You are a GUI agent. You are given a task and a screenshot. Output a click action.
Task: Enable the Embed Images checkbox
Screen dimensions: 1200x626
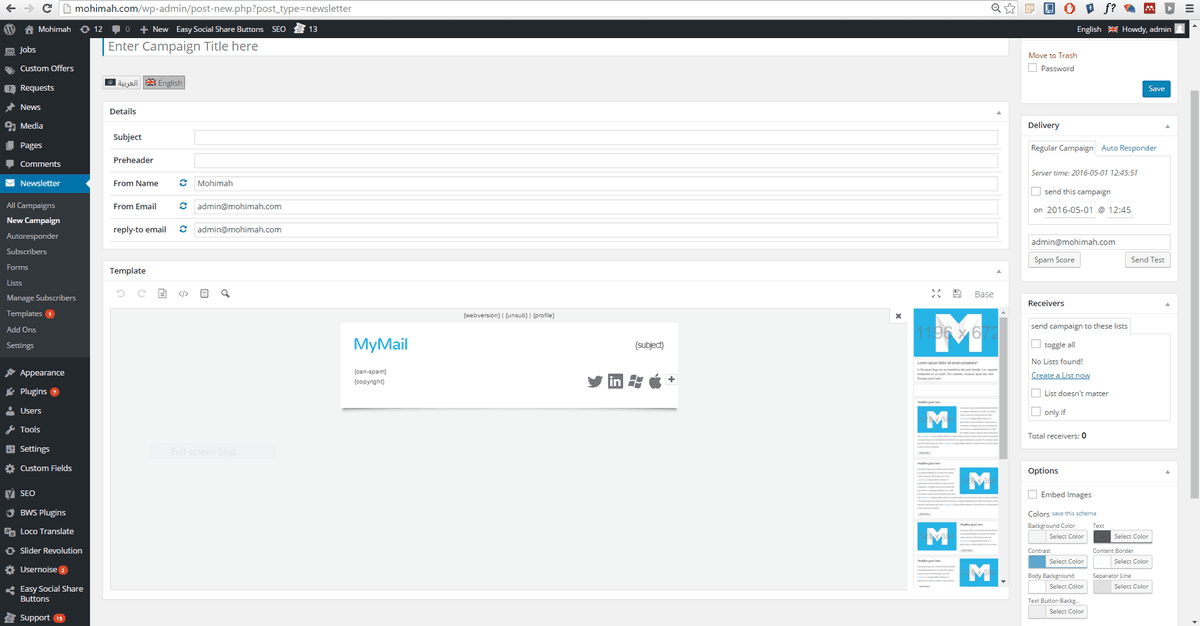click(x=1033, y=494)
